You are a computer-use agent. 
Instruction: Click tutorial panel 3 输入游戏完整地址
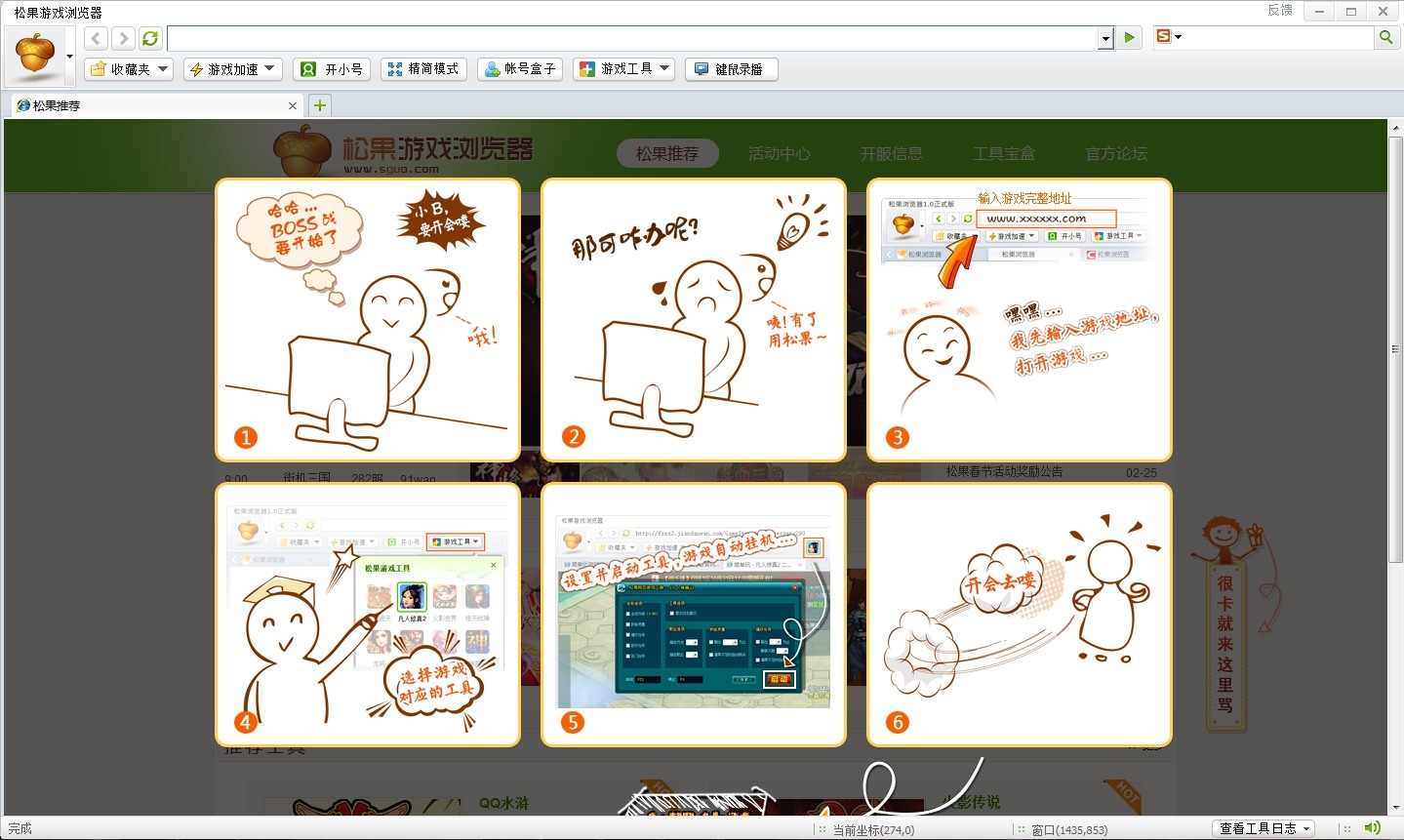coord(1020,320)
